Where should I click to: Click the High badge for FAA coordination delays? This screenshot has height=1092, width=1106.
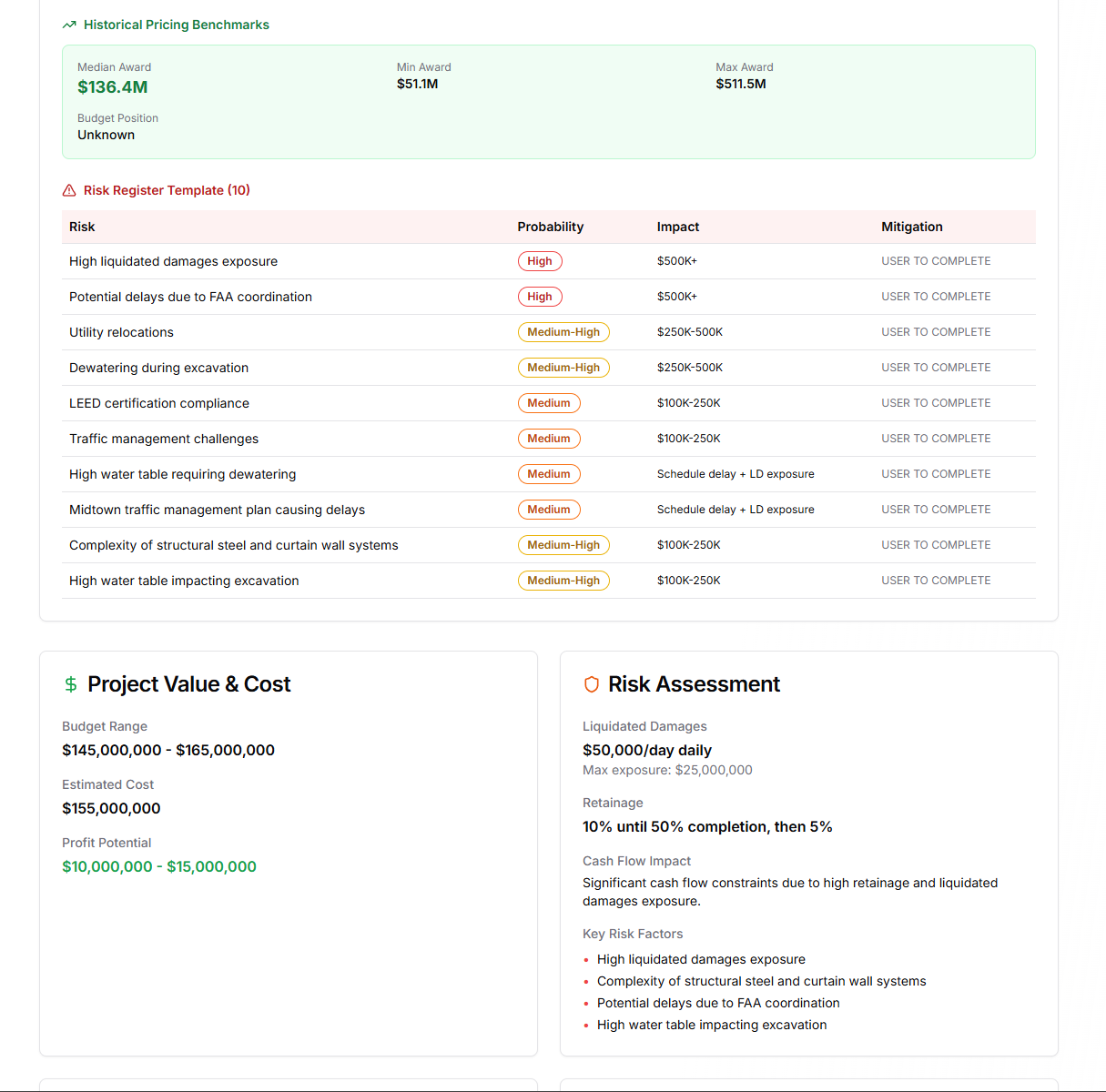pos(540,296)
